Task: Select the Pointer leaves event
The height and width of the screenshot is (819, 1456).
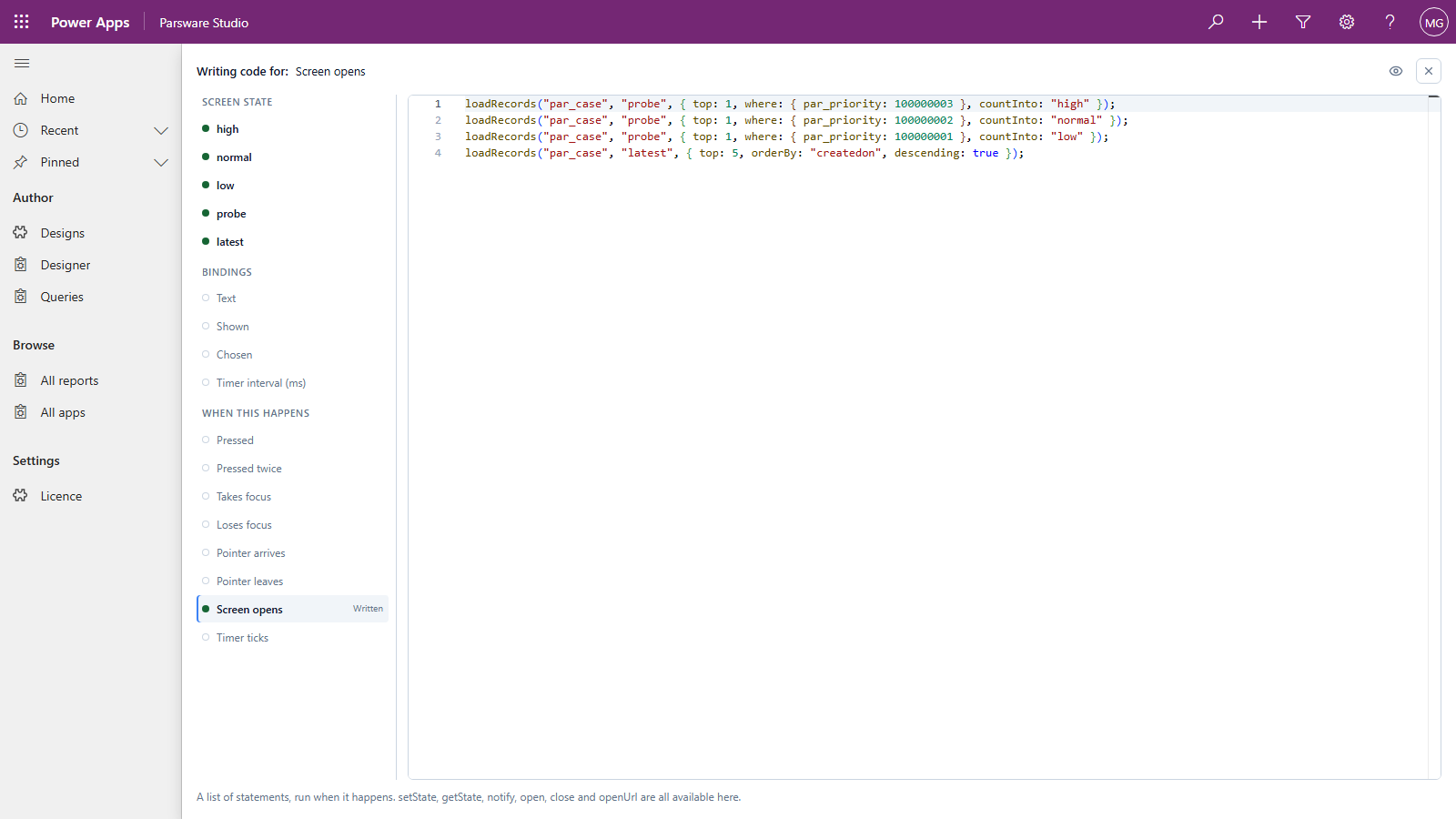Action: click(x=292, y=581)
